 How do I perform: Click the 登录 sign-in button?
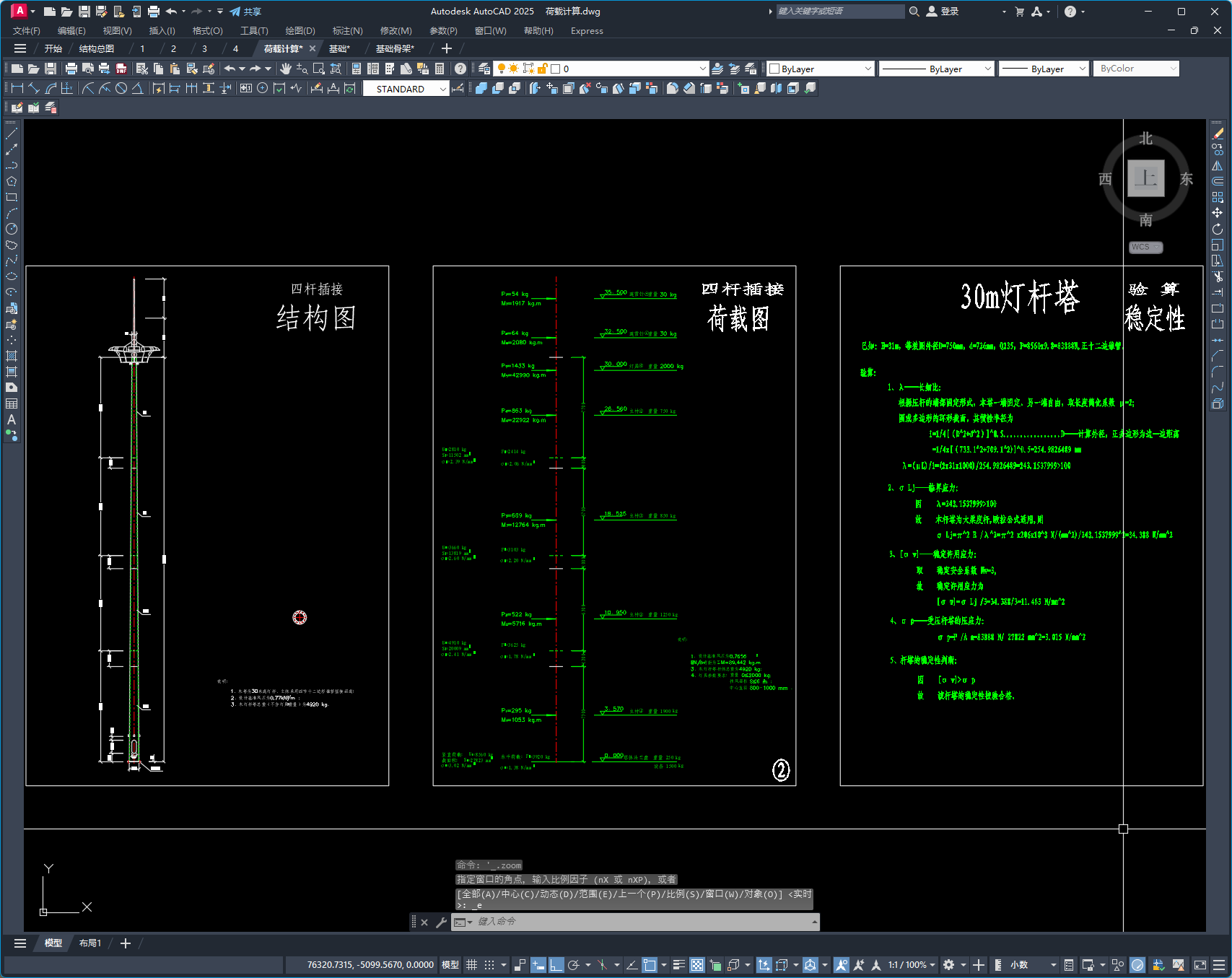(943, 12)
